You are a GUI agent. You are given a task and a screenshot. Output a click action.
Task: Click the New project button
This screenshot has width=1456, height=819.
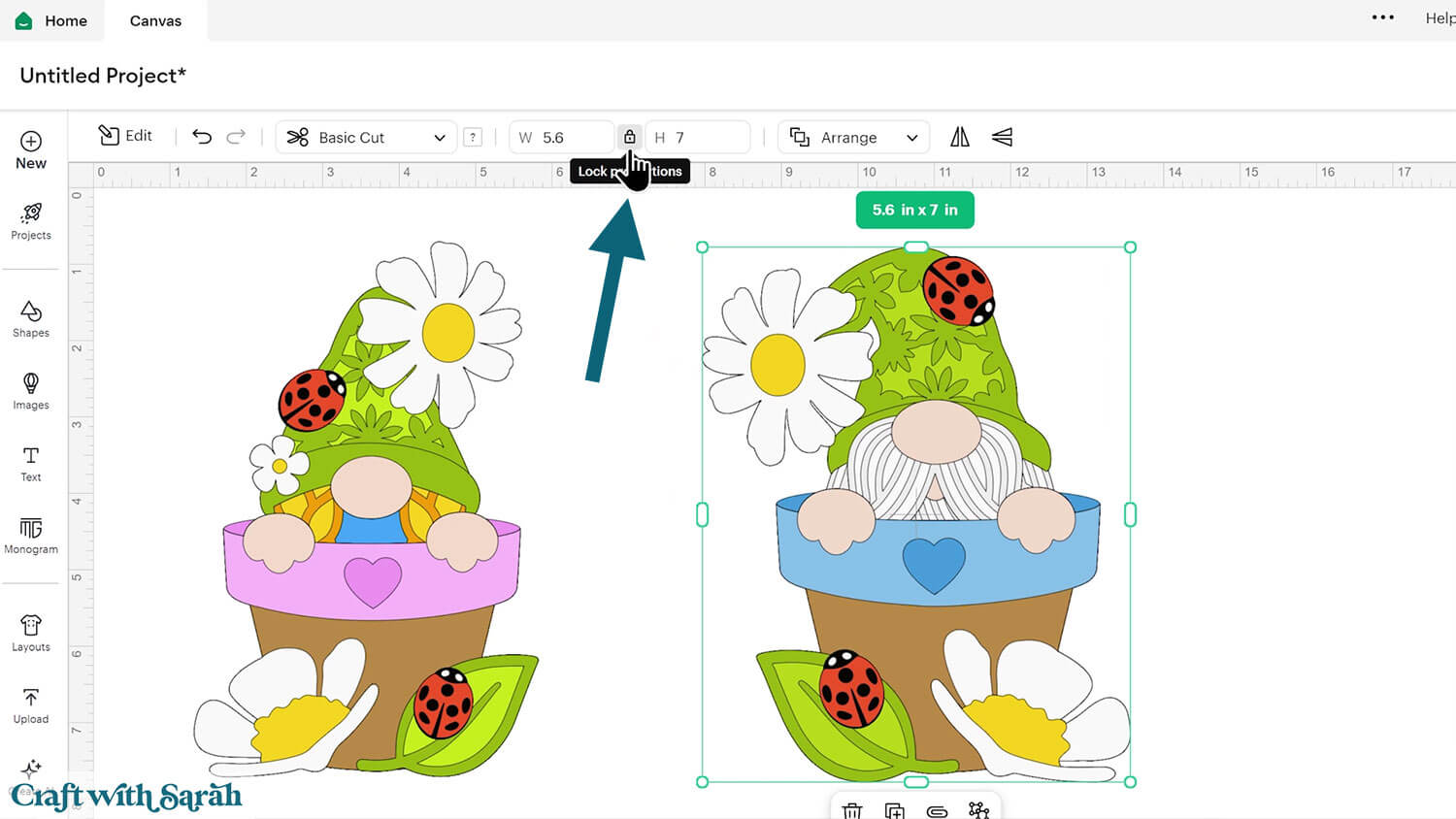pos(31,149)
